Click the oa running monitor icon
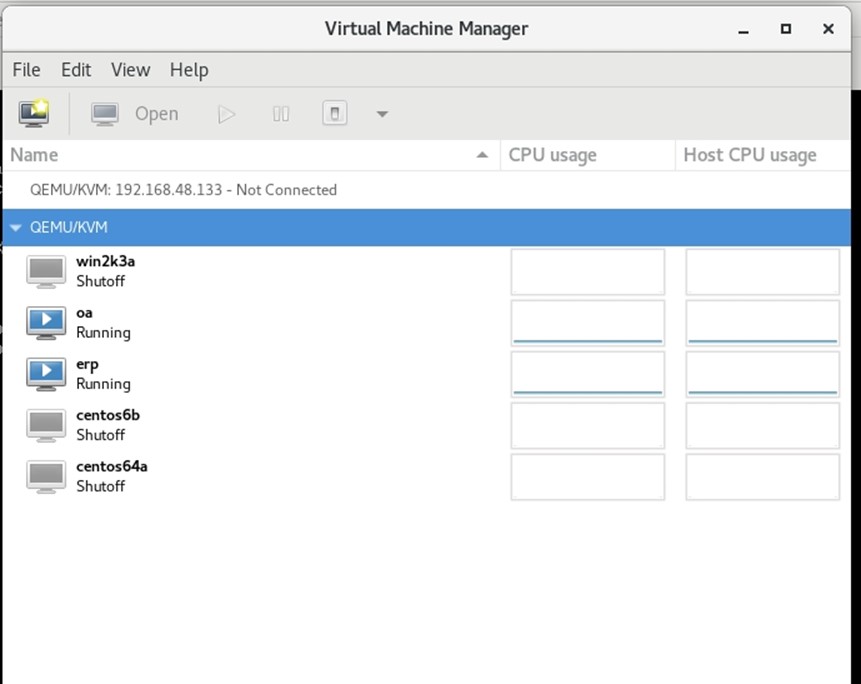Screen dimensions: 861x684 (x=46, y=323)
